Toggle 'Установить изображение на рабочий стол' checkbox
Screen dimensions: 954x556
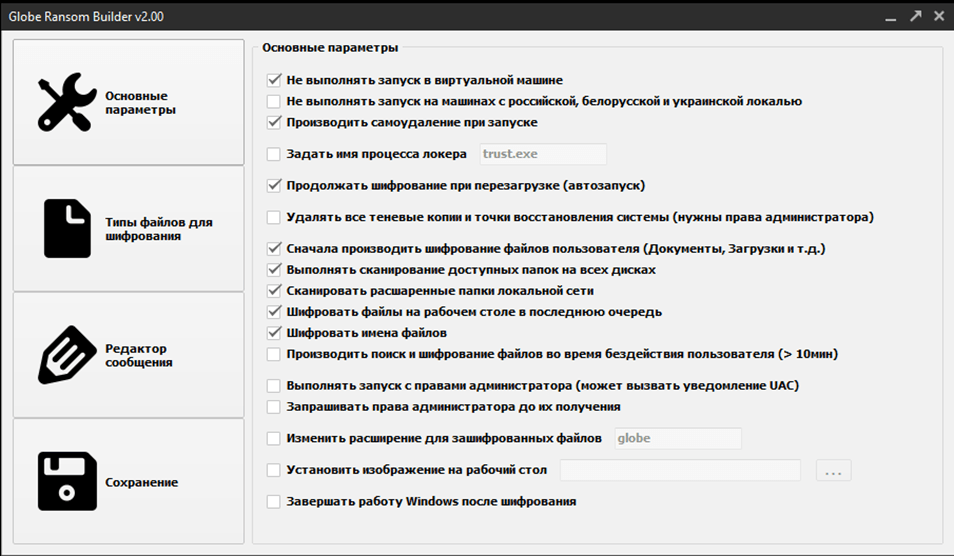(x=274, y=470)
